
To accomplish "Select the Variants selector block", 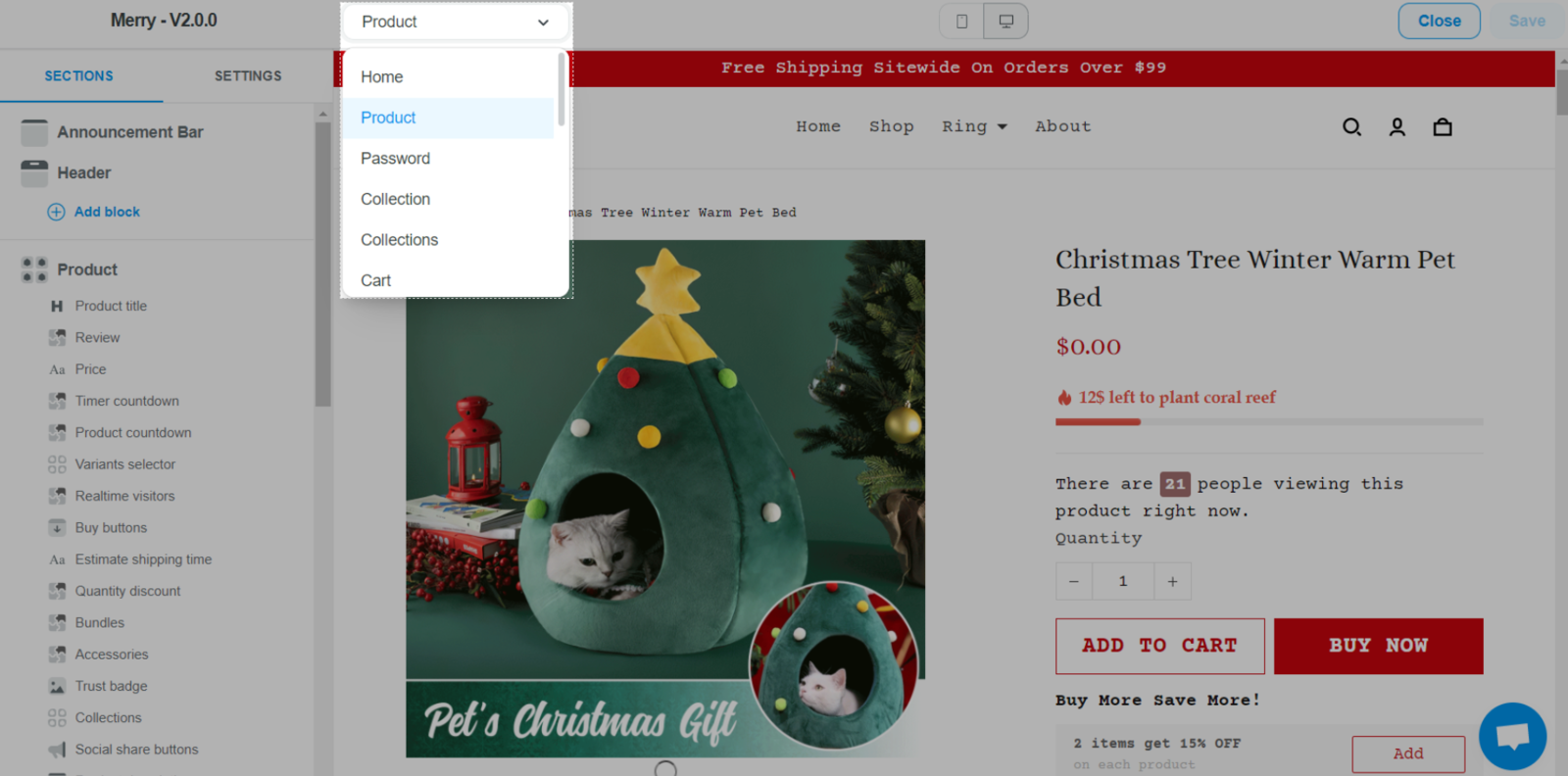I will 125,464.
